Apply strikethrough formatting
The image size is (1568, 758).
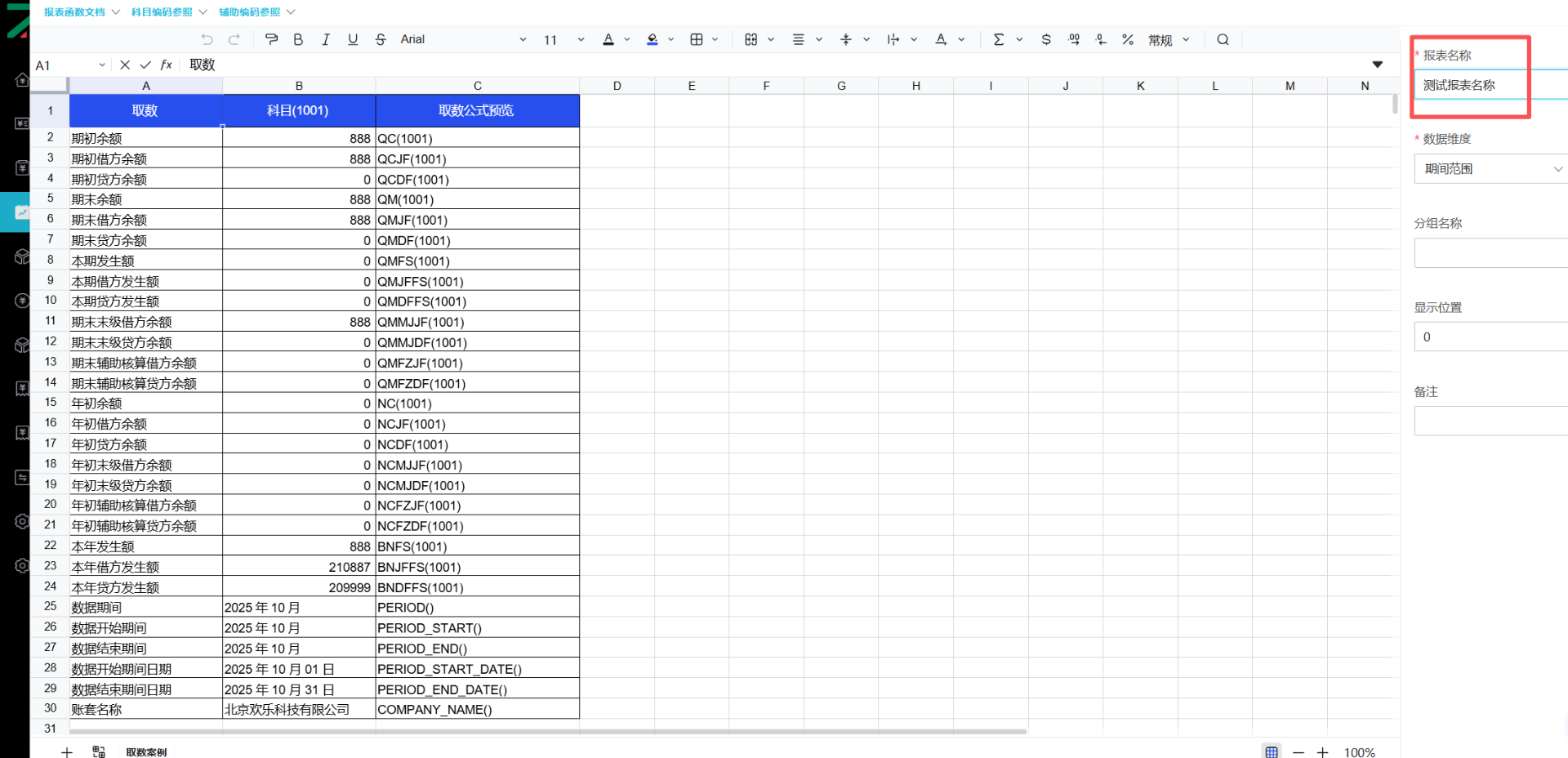(381, 39)
